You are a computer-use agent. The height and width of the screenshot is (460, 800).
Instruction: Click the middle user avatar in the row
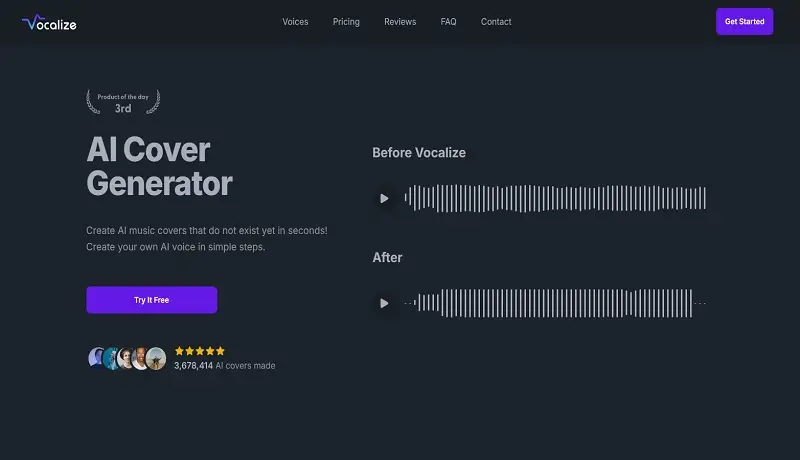pos(126,358)
